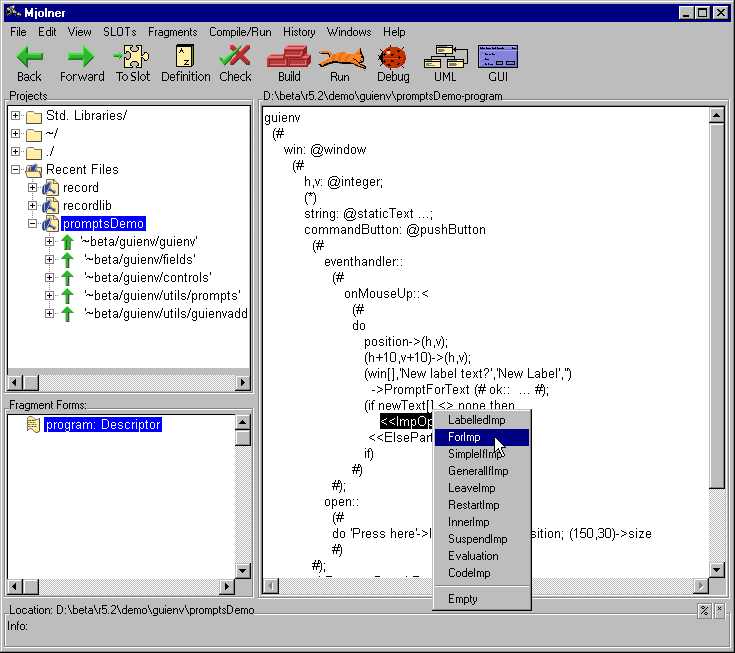The height and width of the screenshot is (653, 735).
Task: Open the UML diagram tool
Action: coord(445,57)
